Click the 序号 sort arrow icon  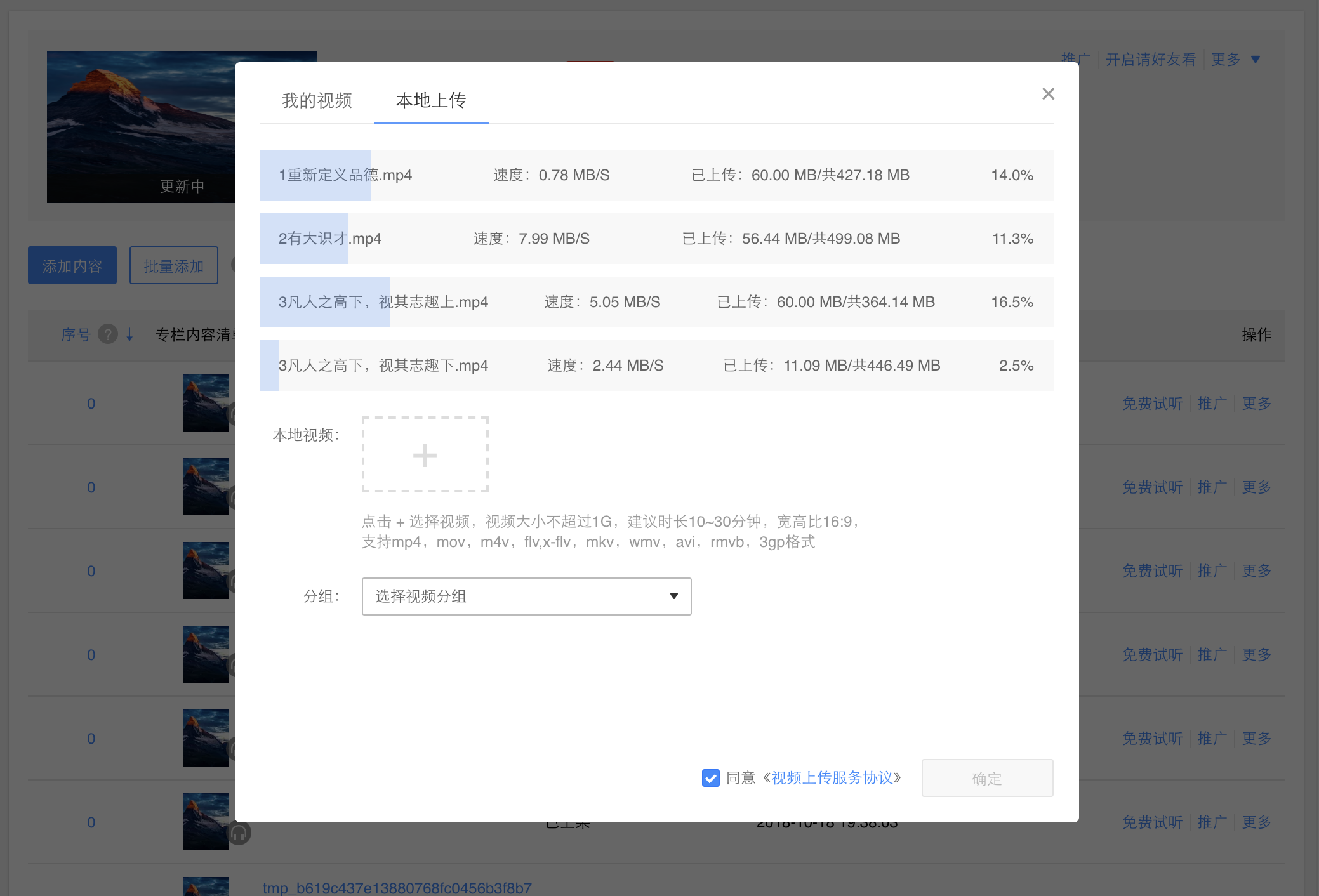tap(129, 334)
